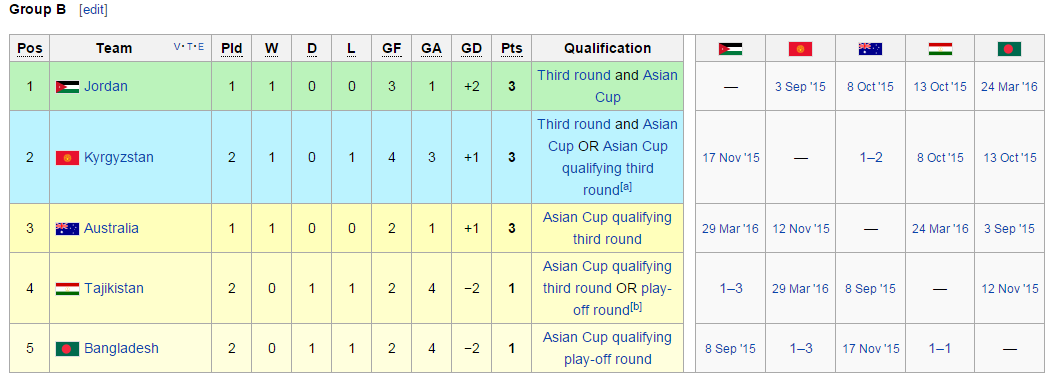Click Kyrgyzstan flag in results matrix header
This screenshot has height=386, width=1057.
click(x=800, y=49)
